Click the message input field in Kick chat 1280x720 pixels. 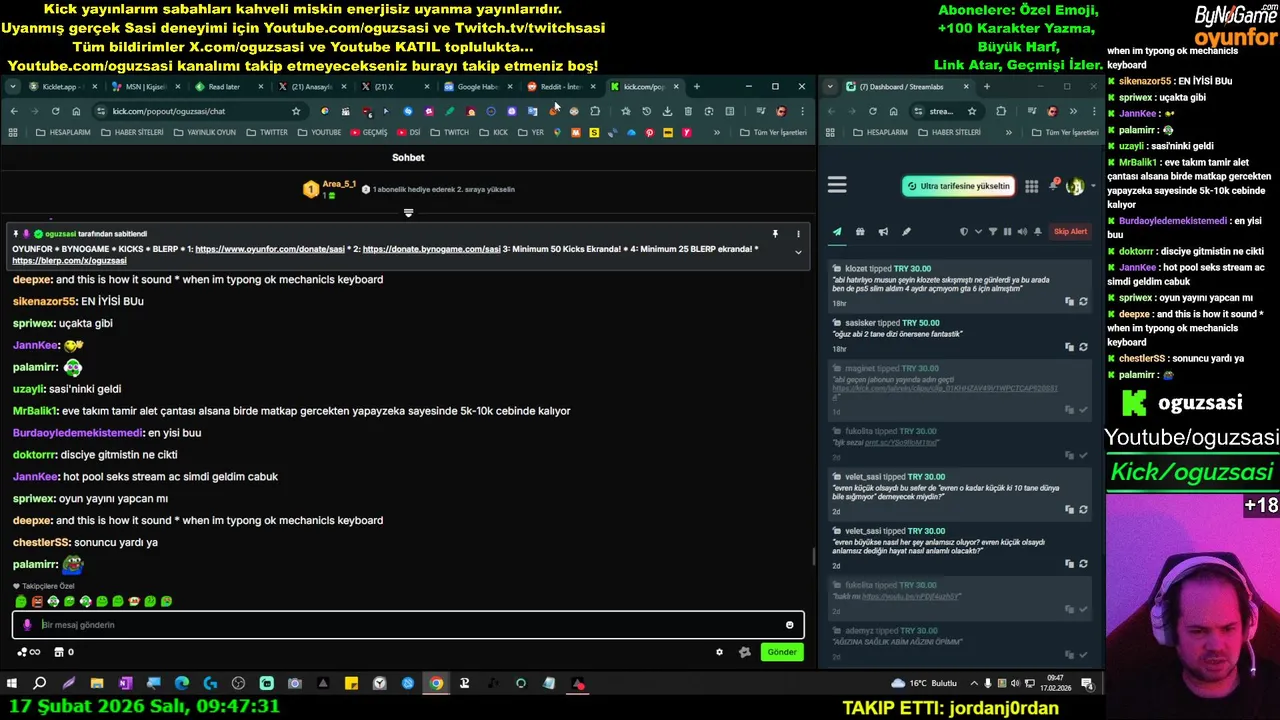click(x=408, y=625)
